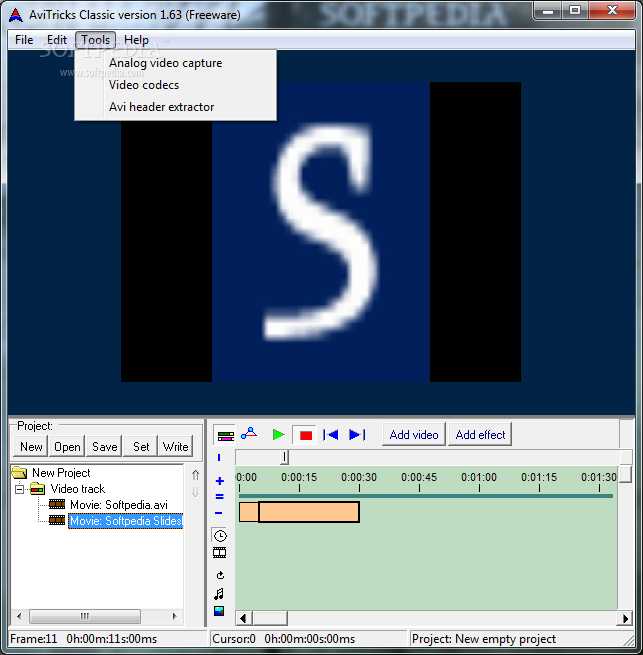This screenshot has width=643, height=655.
Task: Collapse the Video track tree node
Action: (x=19, y=489)
